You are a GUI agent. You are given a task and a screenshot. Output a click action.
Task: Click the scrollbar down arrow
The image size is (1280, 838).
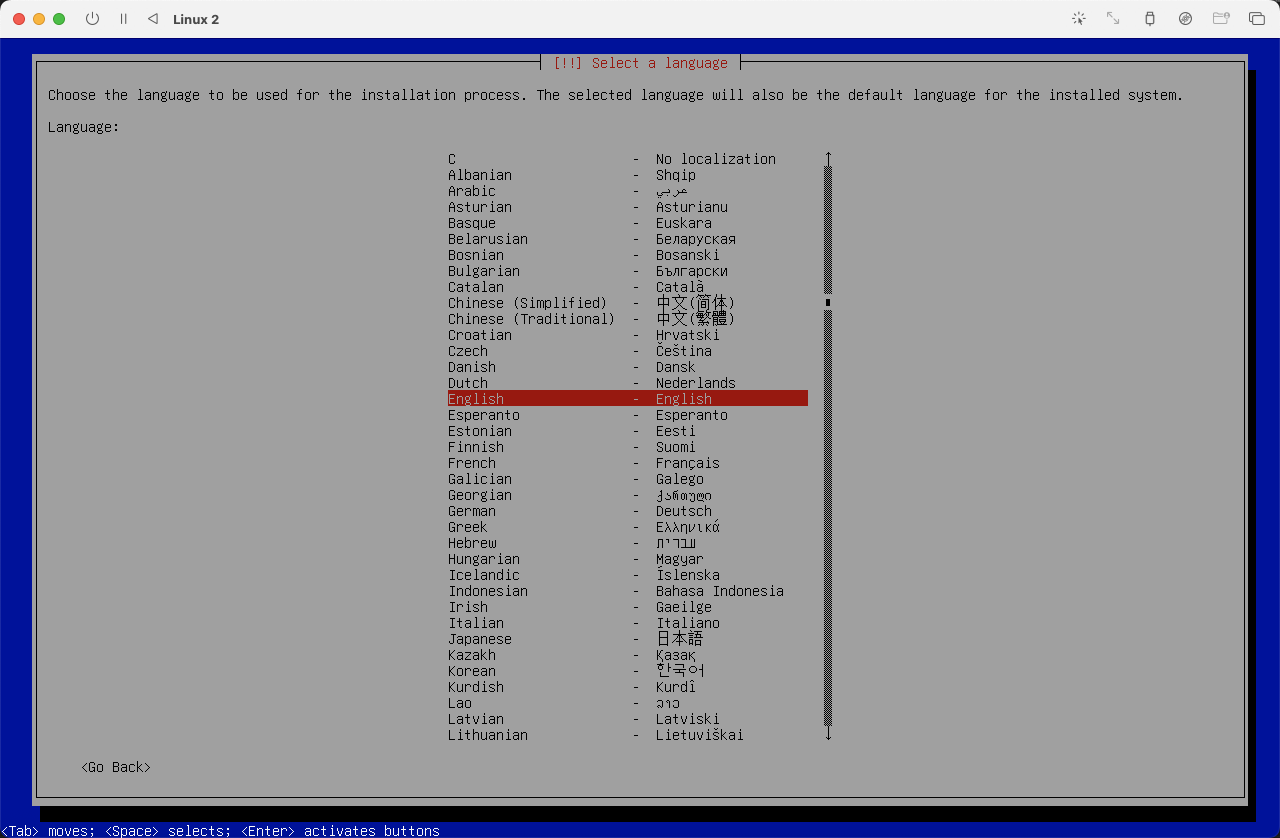click(828, 733)
